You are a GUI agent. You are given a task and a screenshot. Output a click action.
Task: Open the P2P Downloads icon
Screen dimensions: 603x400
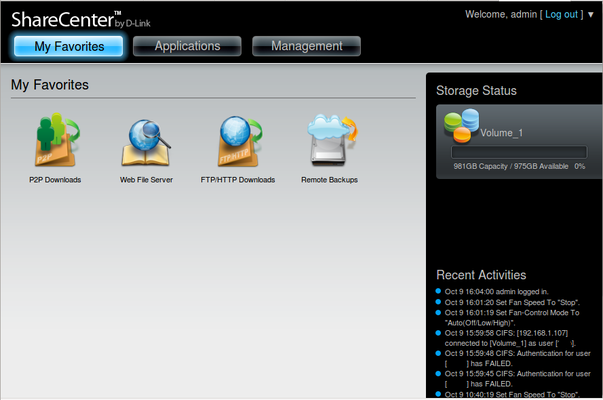click(x=57, y=139)
